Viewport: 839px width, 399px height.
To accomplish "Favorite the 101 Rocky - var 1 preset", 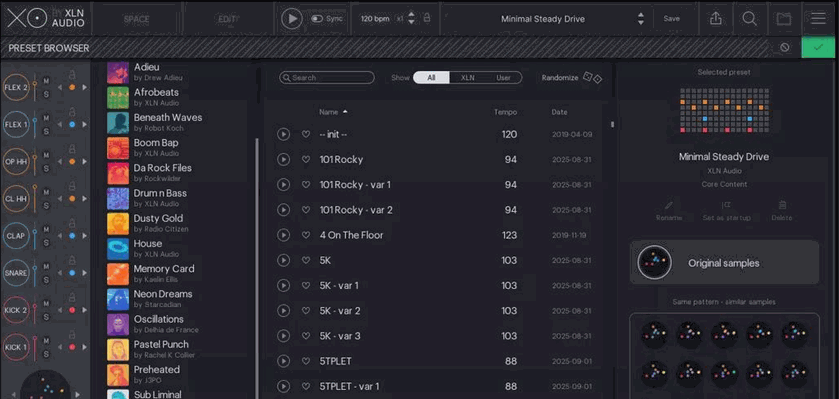I will [x=306, y=185].
